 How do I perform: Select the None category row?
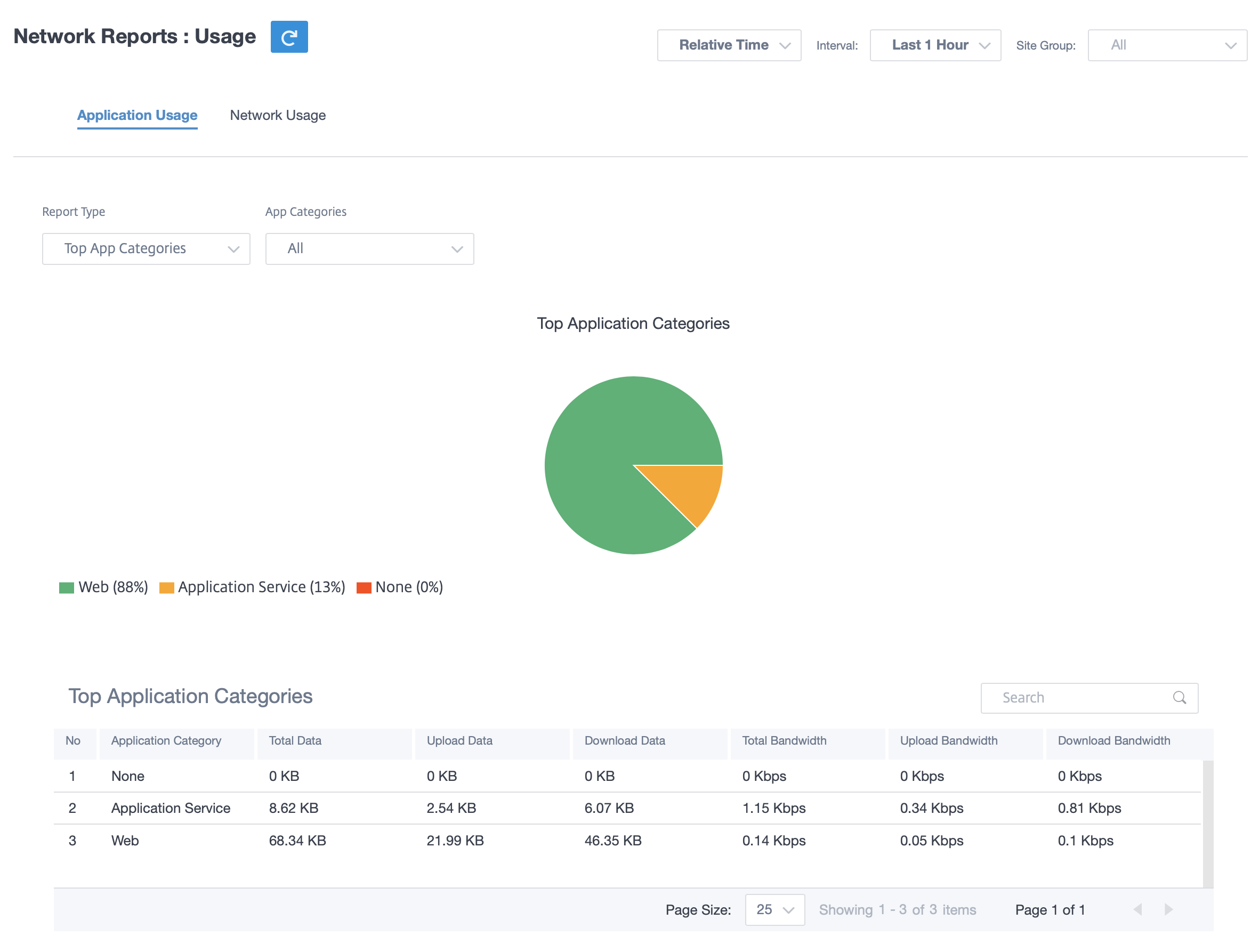627,776
